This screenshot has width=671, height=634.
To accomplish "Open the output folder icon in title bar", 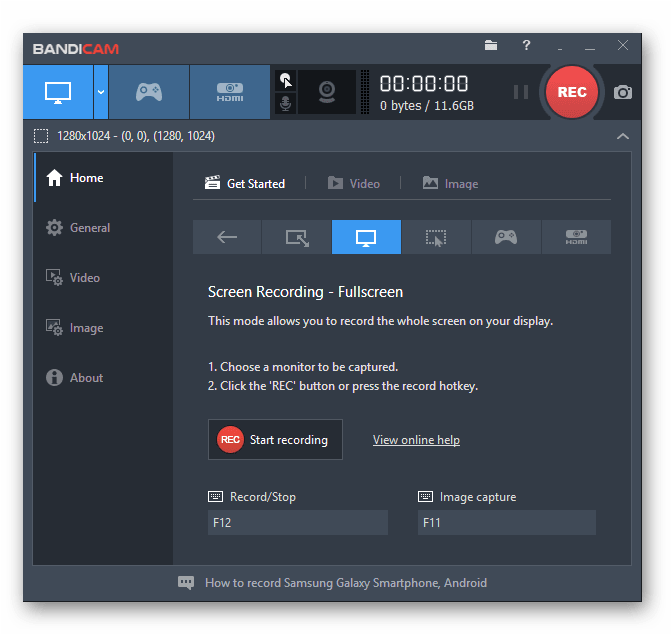I will [491, 46].
